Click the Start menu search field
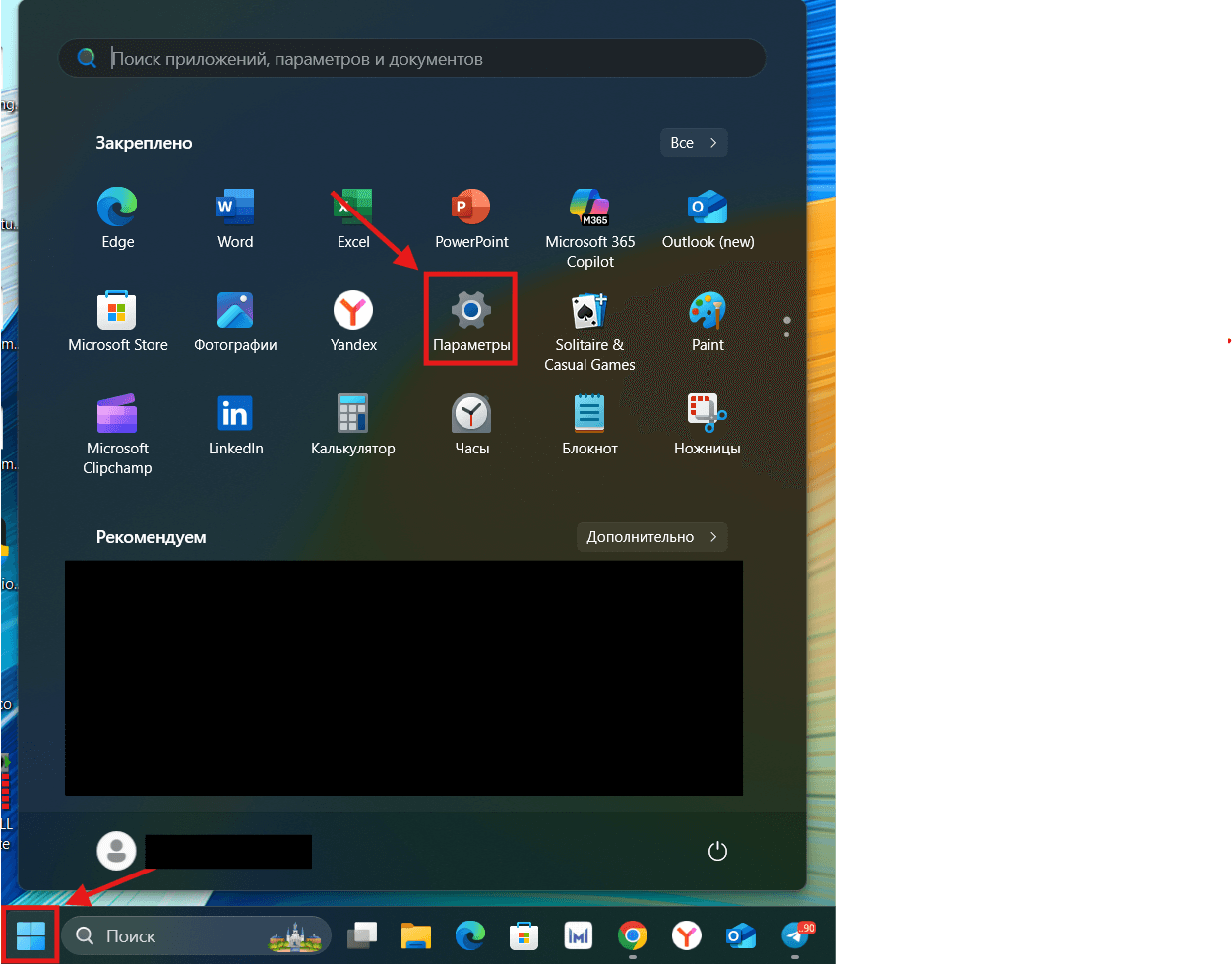 tap(413, 59)
